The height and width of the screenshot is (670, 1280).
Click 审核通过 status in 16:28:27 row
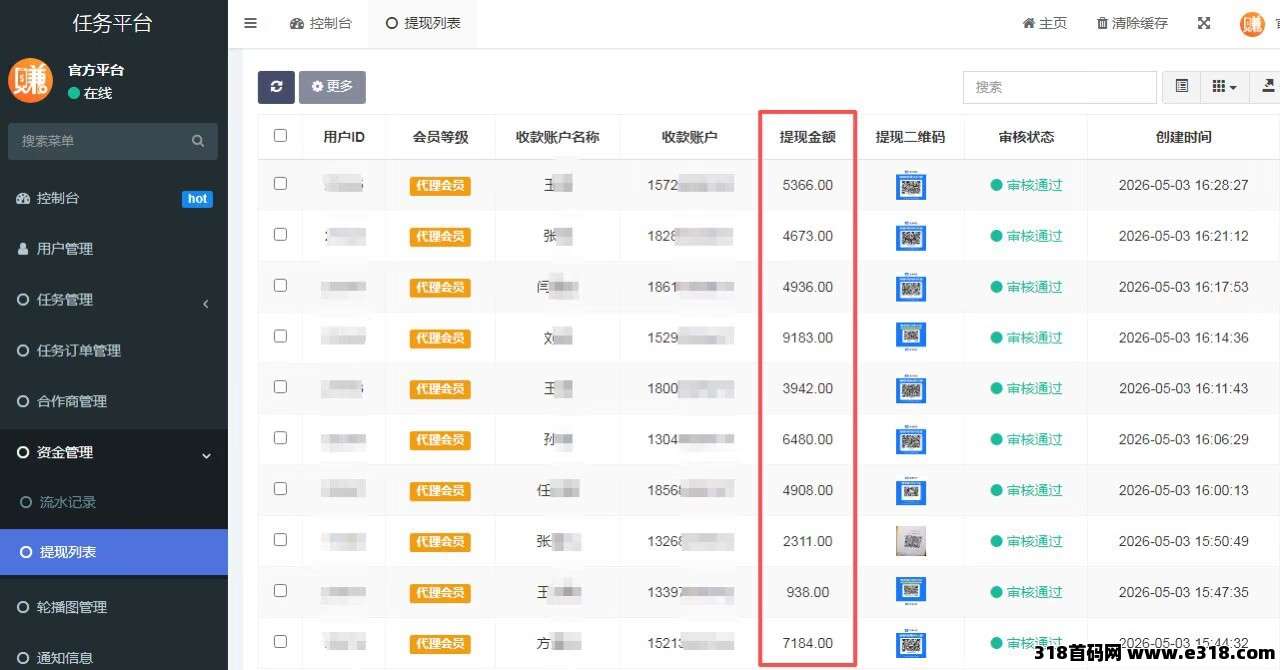1026,185
